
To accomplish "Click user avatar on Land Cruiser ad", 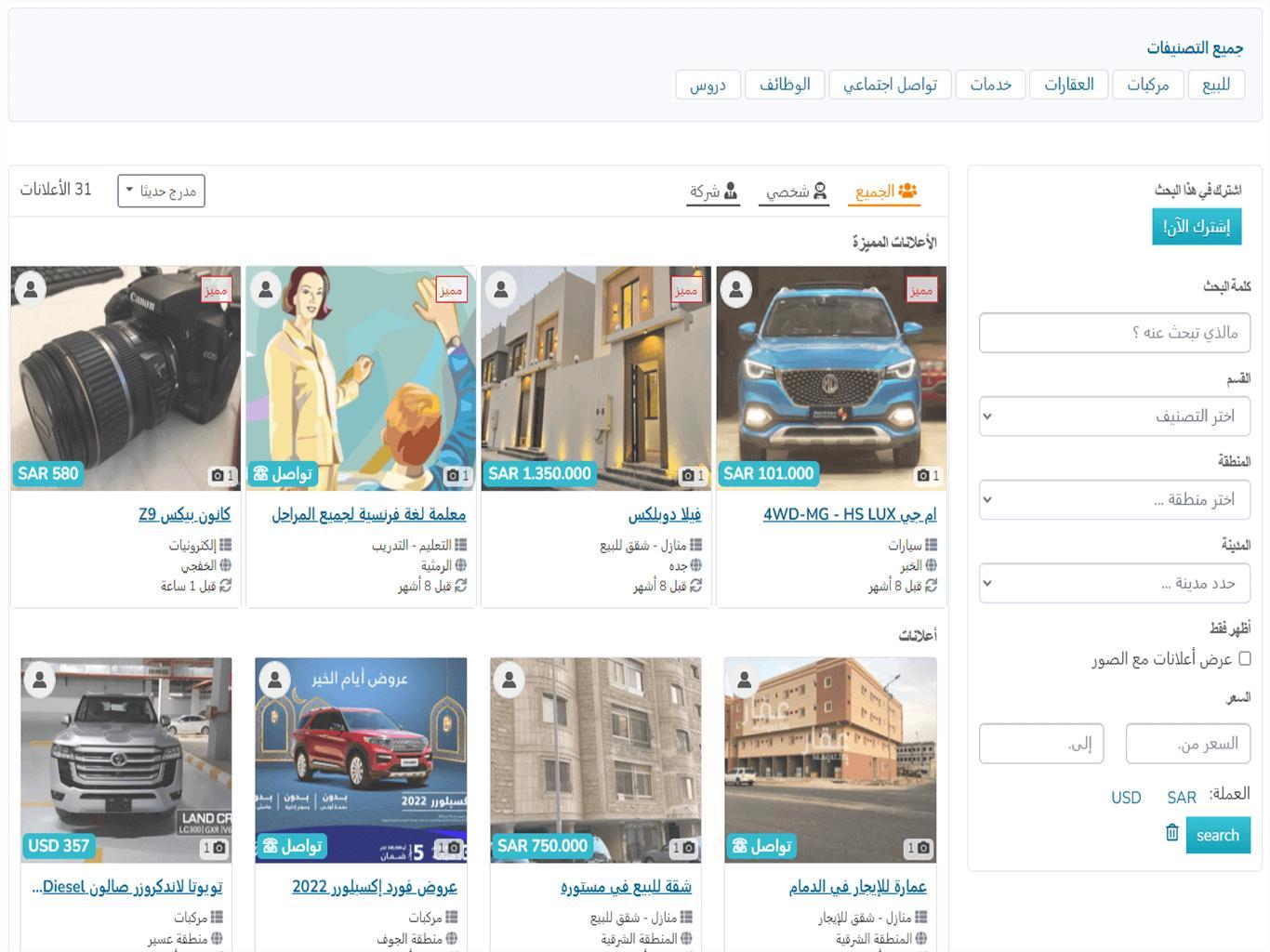I will coord(40,681).
